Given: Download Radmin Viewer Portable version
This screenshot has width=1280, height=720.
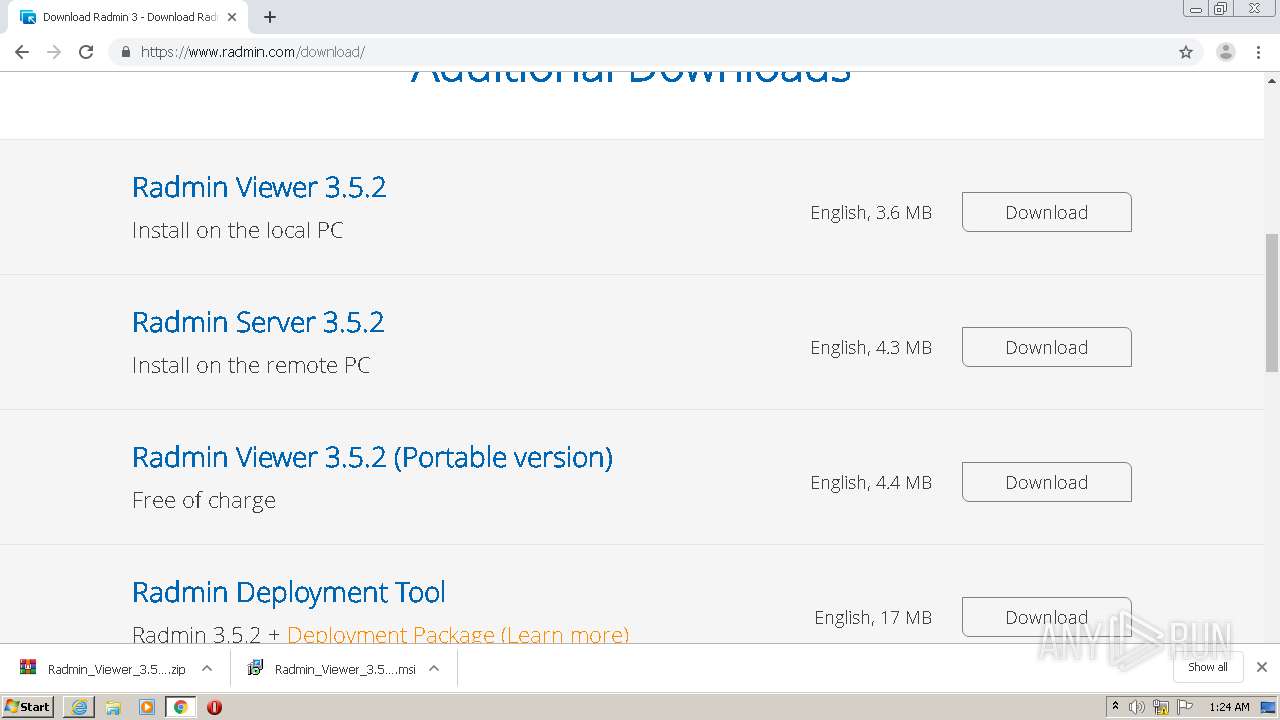Looking at the screenshot, I should click(x=1046, y=482).
